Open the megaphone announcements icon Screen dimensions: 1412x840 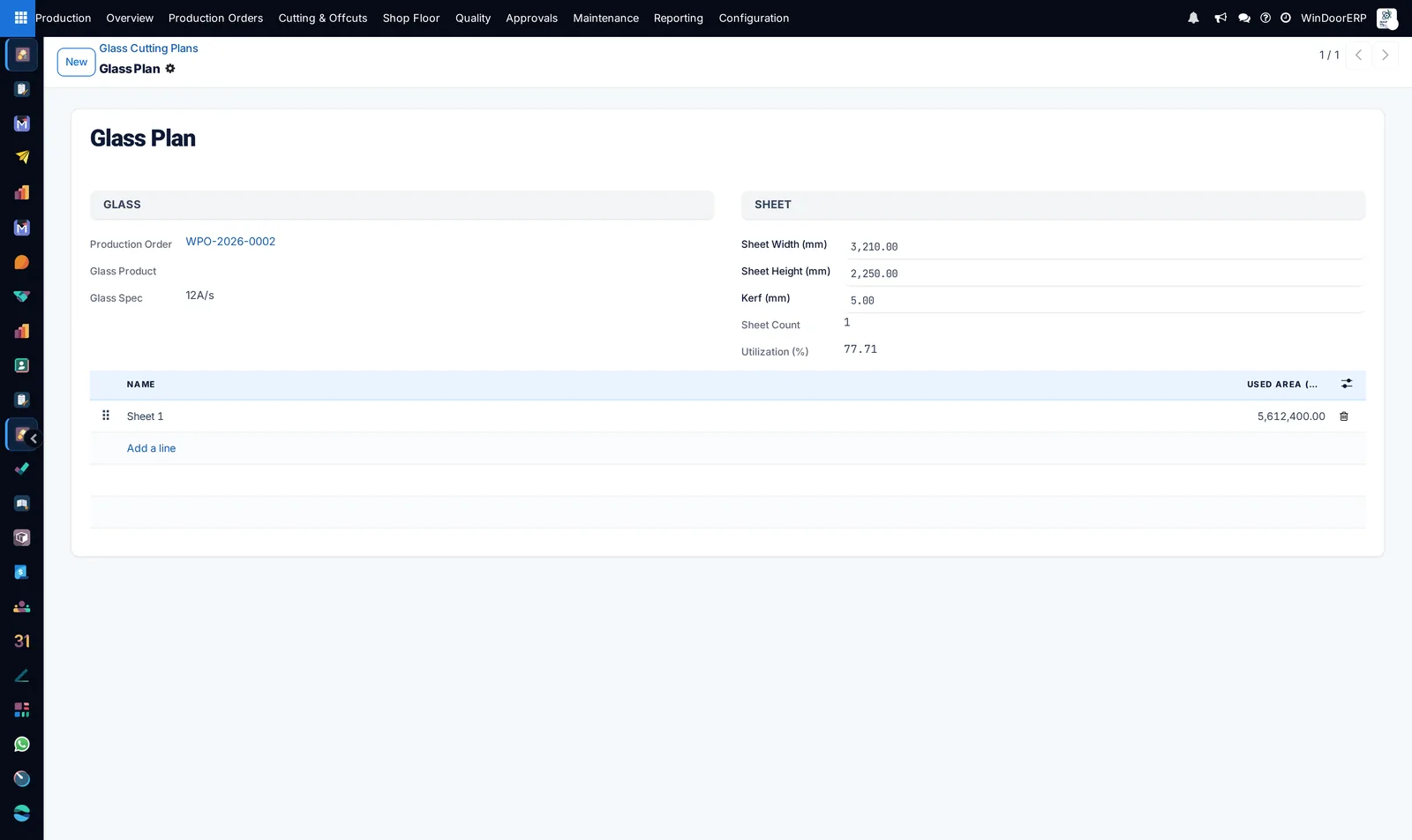[1220, 18]
